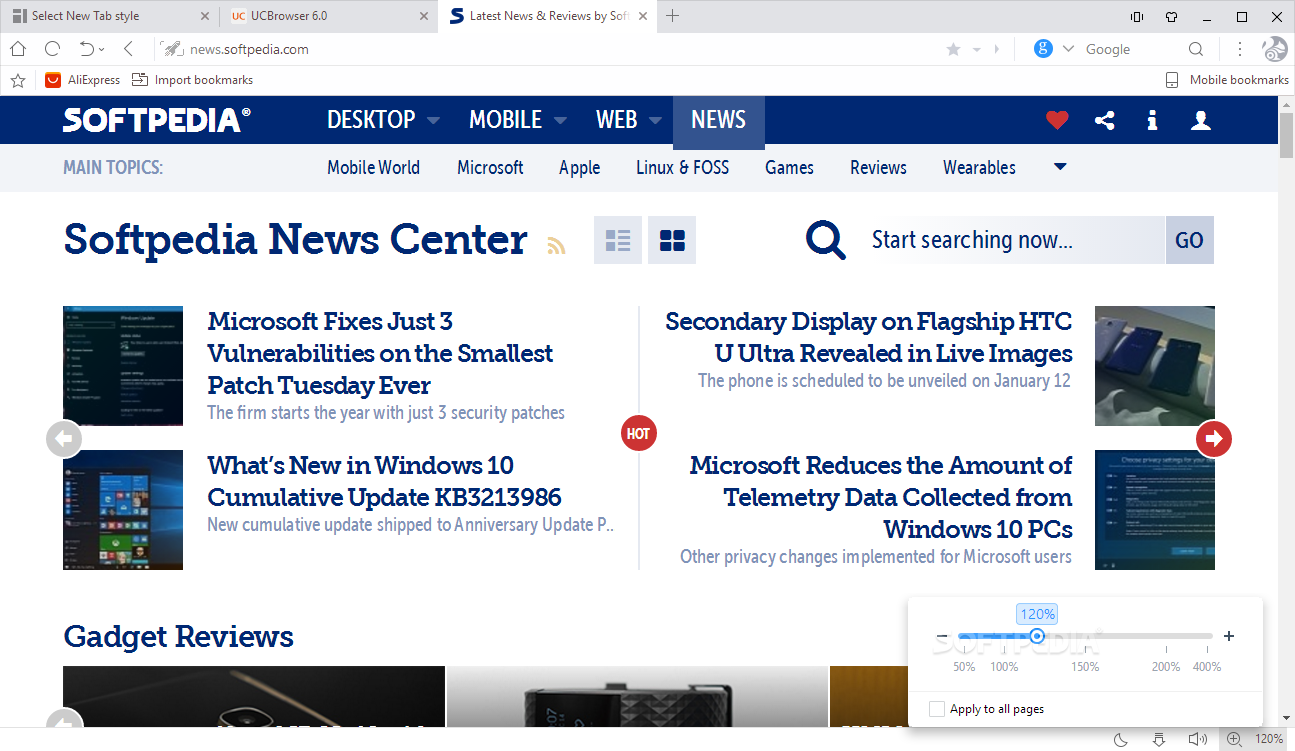Open Linux & FOSS topic
This screenshot has height=751, width=1295.
682,167
